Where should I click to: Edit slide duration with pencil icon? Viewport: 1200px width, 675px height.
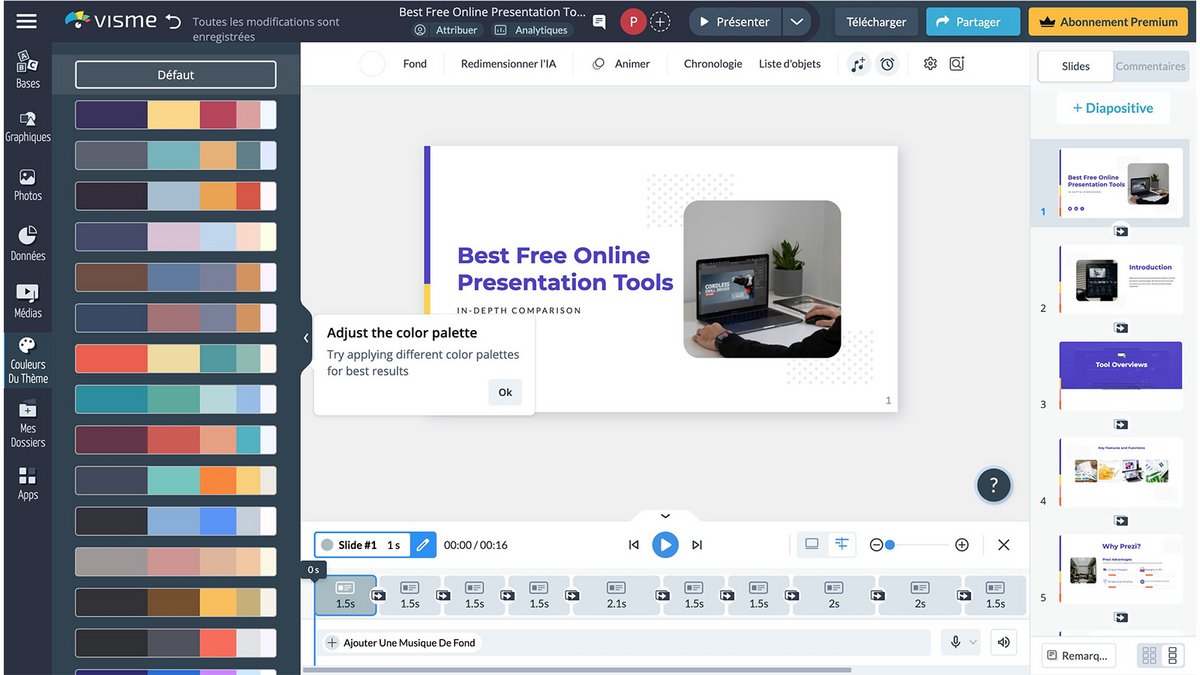tap(423, 545)
